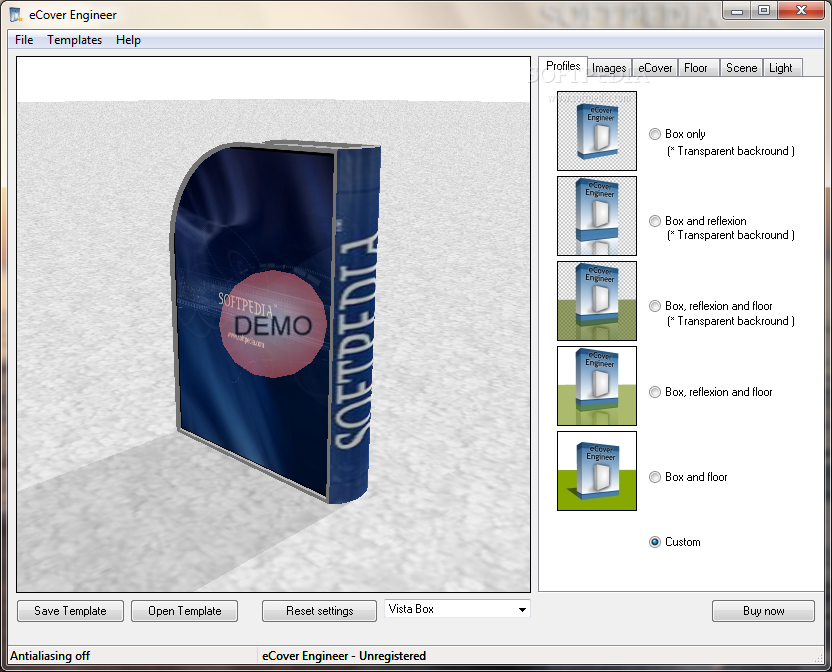Image resolution: width=832 pixels, height=672 pixels.
Task: Click the 3D box cover preview
Action: tap(276, 324)
